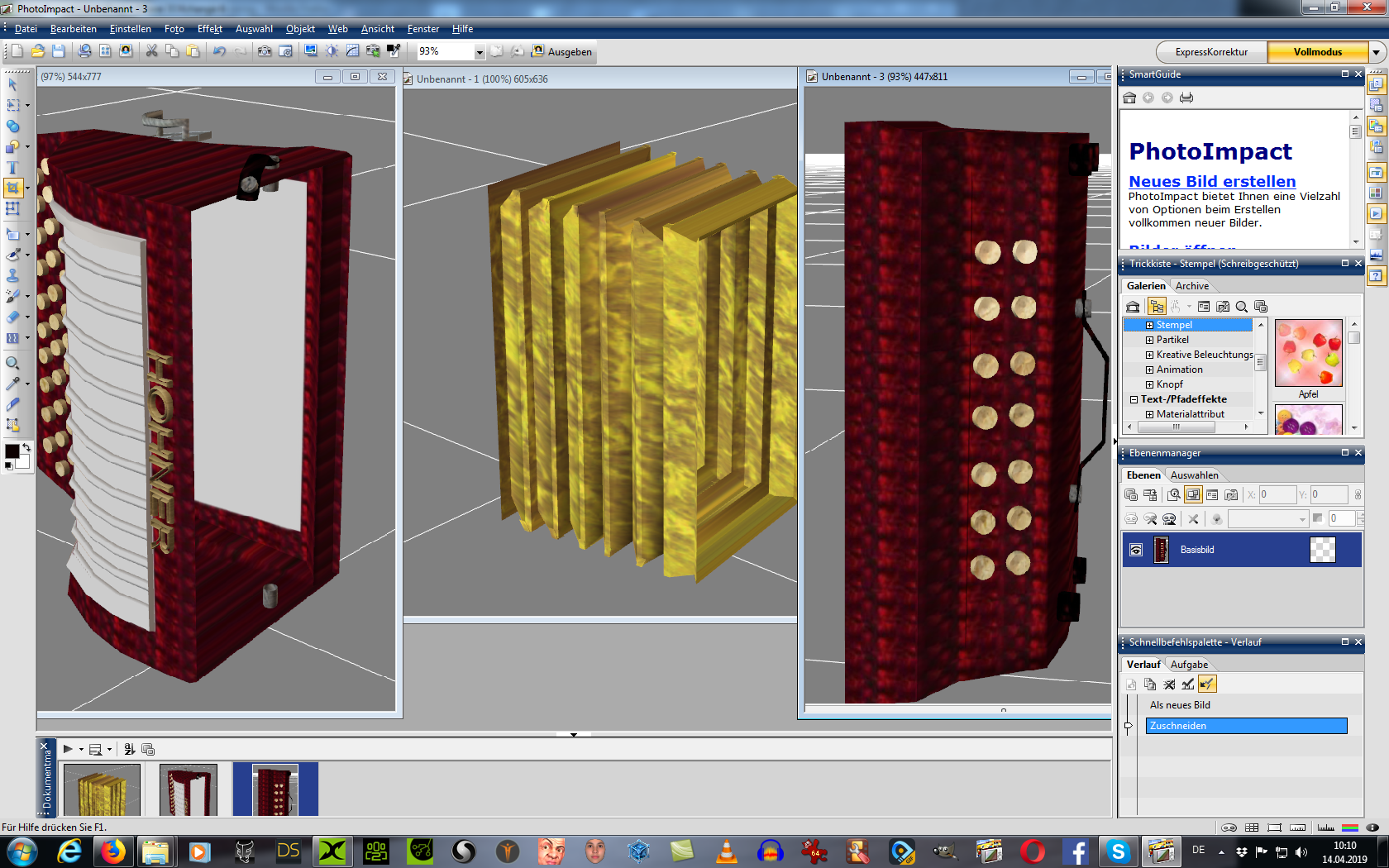Open Skype from the taskbar
This screenshot has height=868, width=1389.
[x=1118, y=851]
